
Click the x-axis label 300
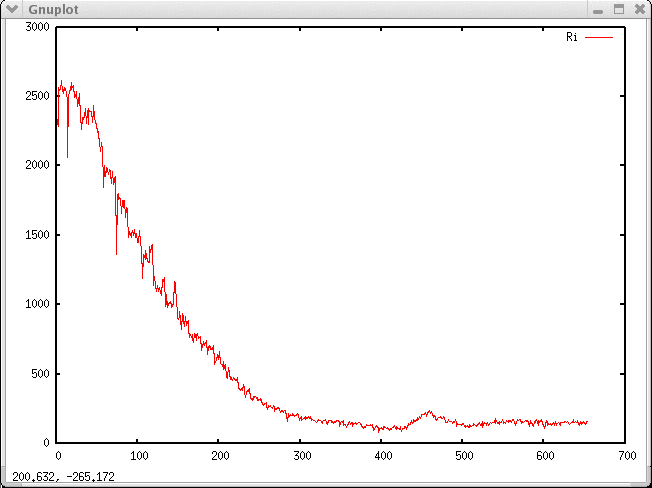point(302,456)
